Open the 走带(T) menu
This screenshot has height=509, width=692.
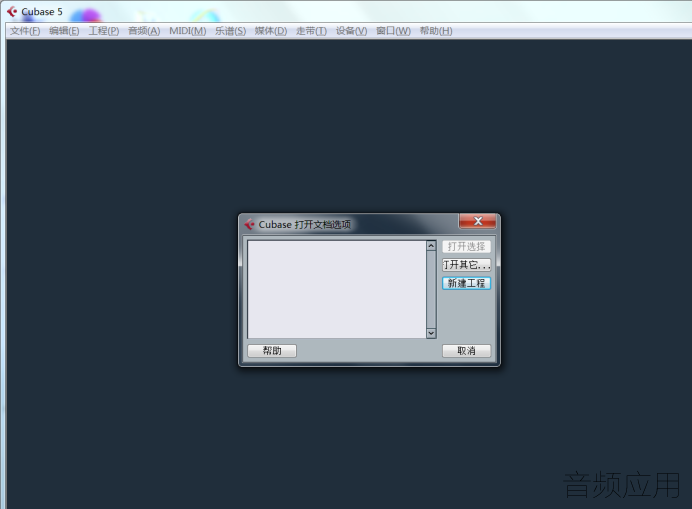pos(311,31)
